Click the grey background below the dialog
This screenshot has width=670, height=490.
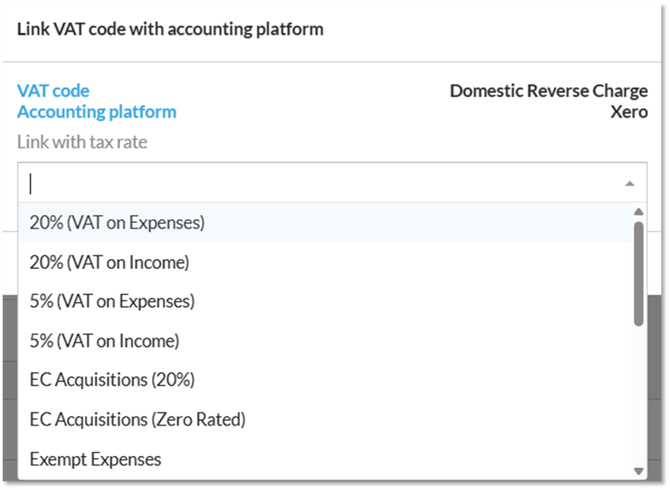9,400
